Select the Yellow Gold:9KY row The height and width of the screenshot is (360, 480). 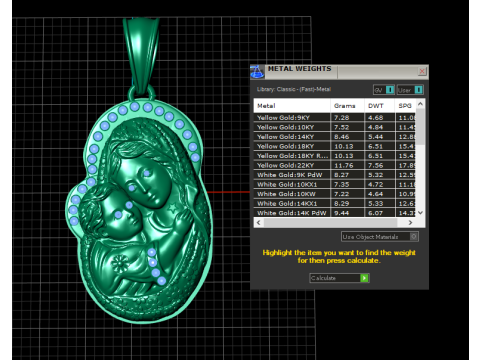coord(335,117)
